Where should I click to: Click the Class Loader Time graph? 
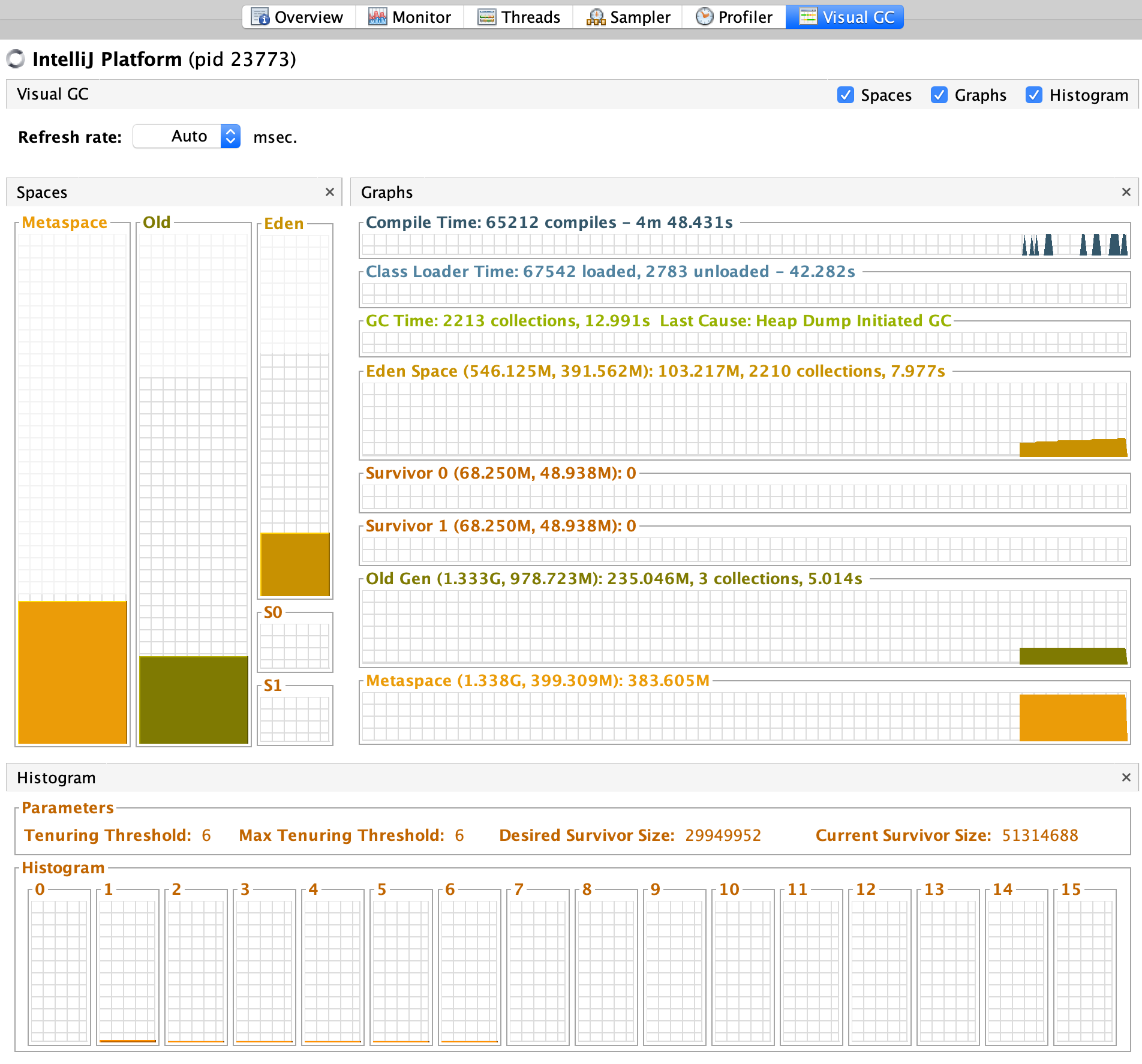[x=744, y=293]
